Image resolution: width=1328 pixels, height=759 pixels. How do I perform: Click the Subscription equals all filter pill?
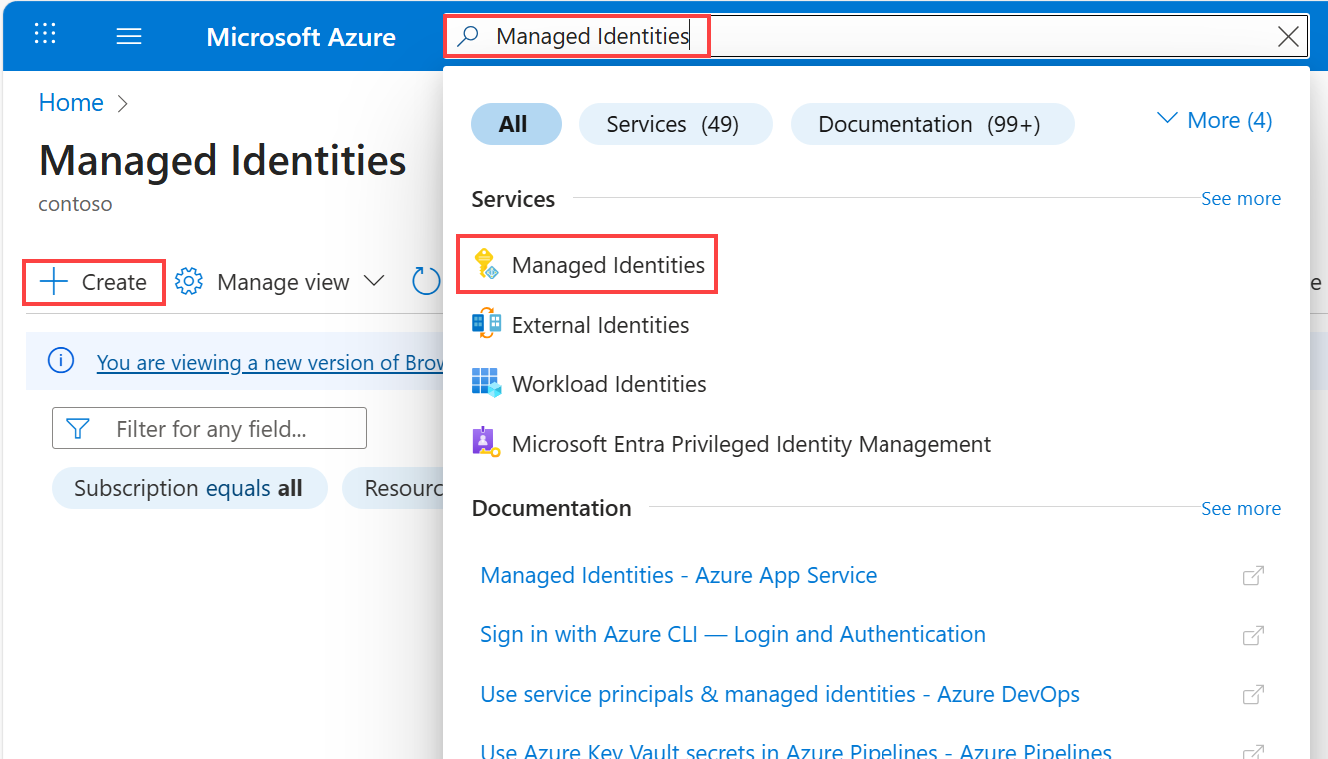click(189, 489)
